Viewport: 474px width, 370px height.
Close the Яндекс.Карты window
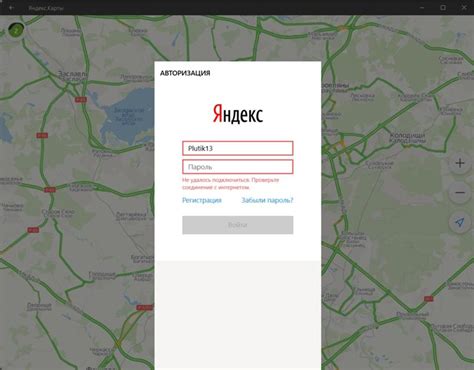[x=464, y=7]
